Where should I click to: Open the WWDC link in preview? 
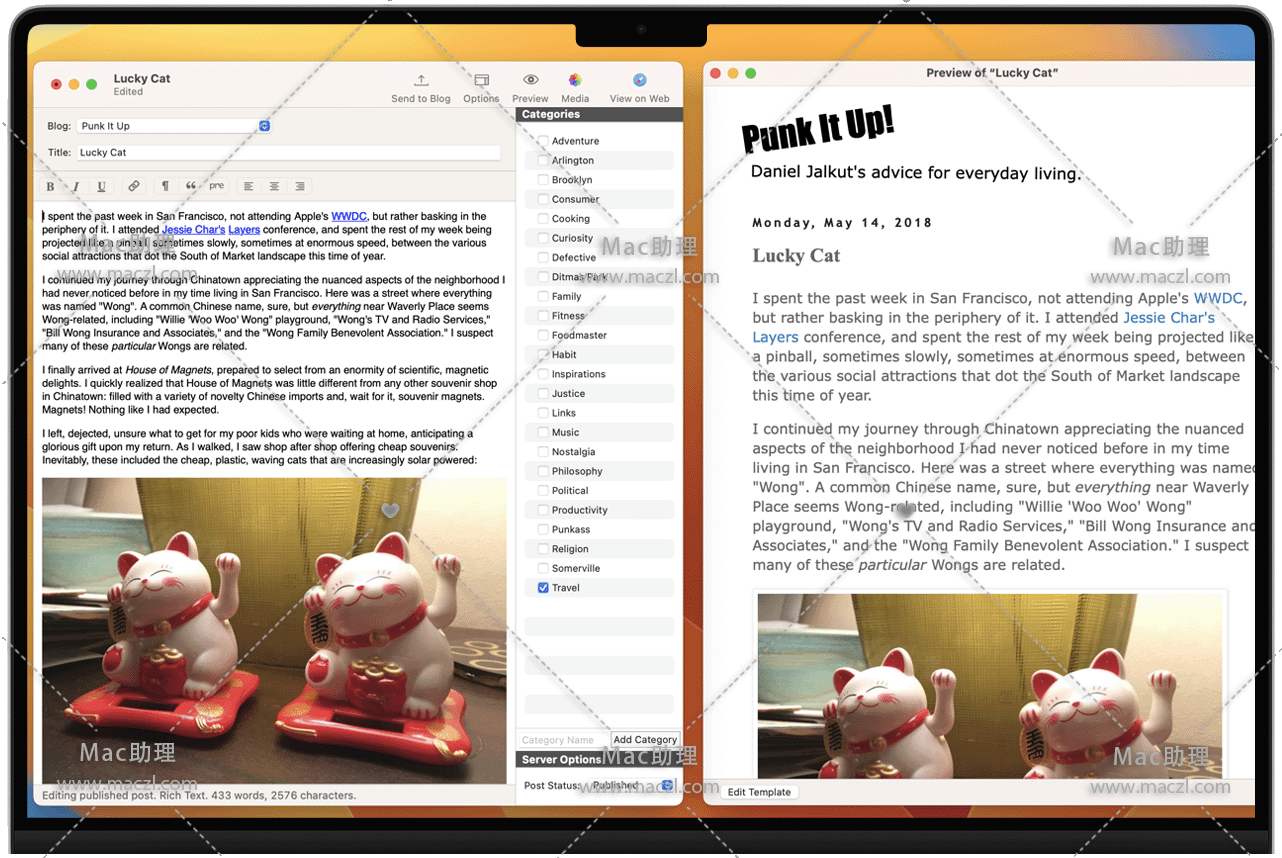point(1217,298)
